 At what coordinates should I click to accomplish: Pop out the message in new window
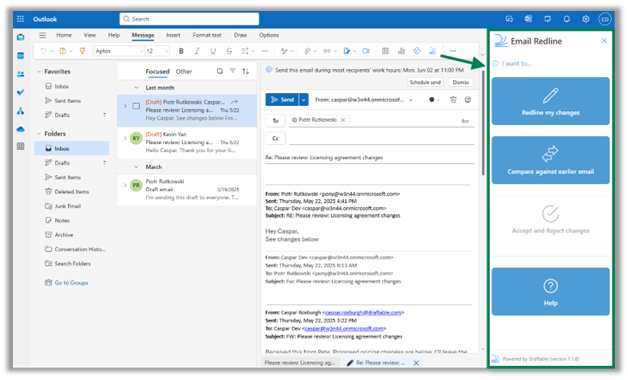coord(468,100)
